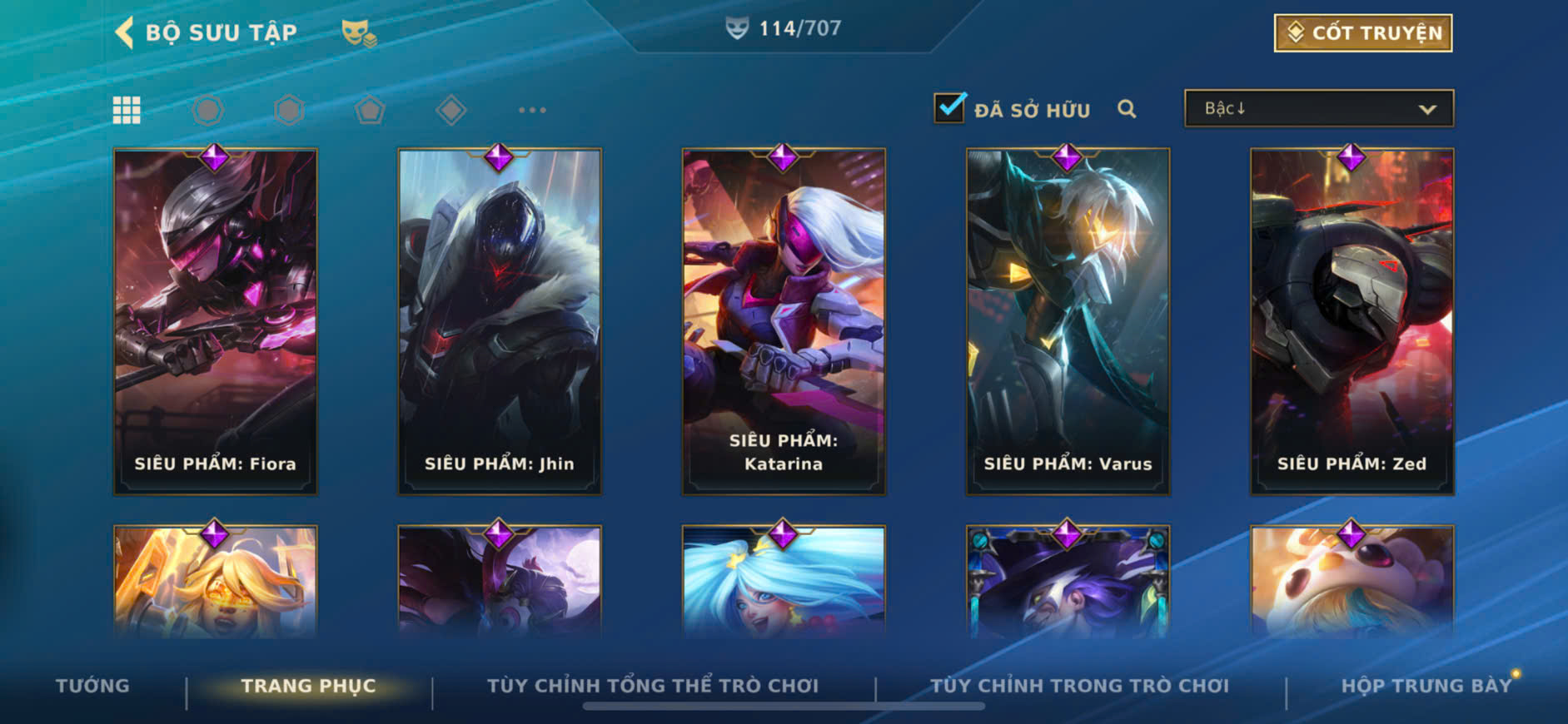Switch to the TƯỚNG tab
Screen dimensions: 1568x724
point(92,686)
